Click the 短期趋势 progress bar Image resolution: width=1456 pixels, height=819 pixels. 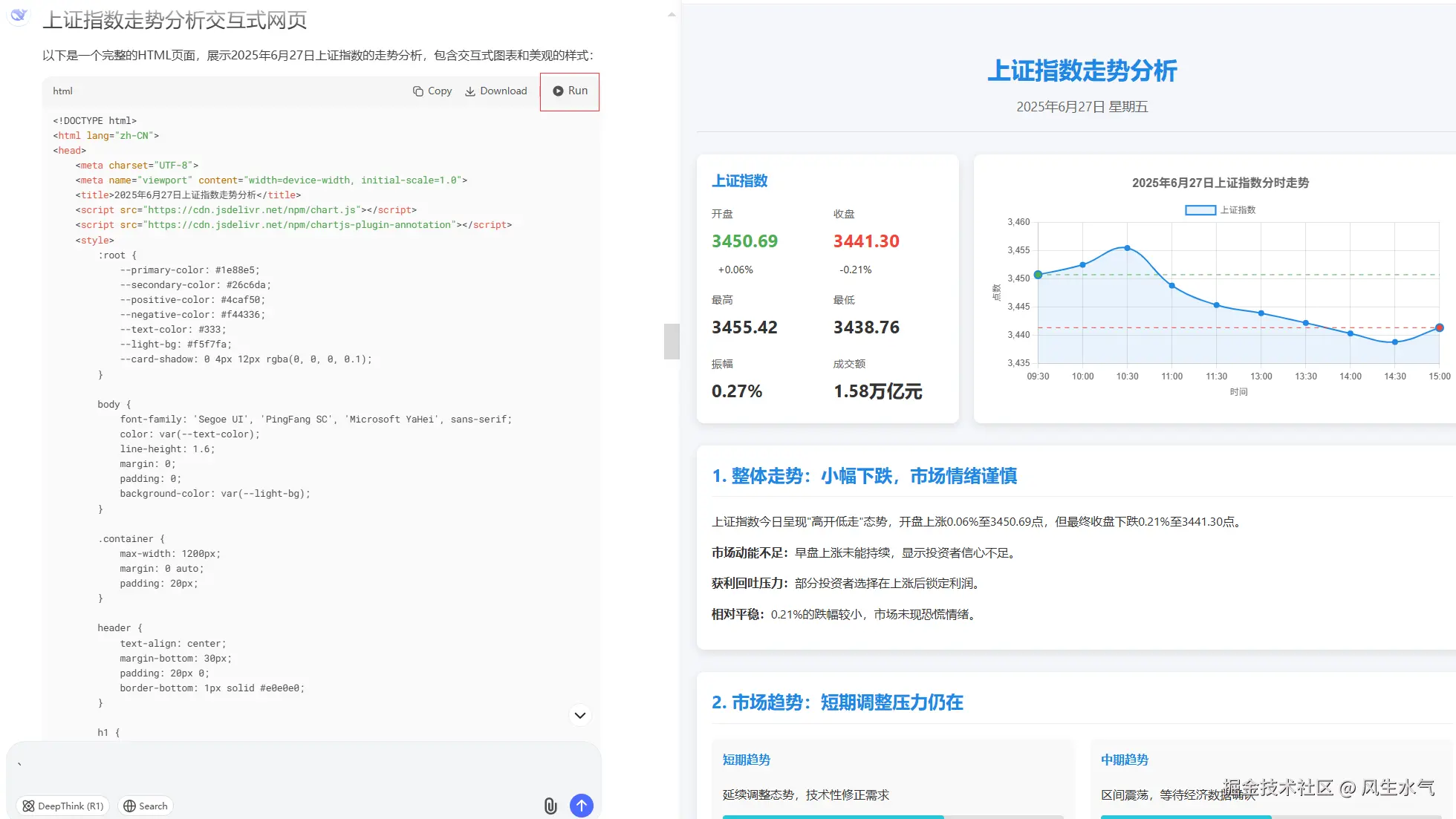coord(891,816)
